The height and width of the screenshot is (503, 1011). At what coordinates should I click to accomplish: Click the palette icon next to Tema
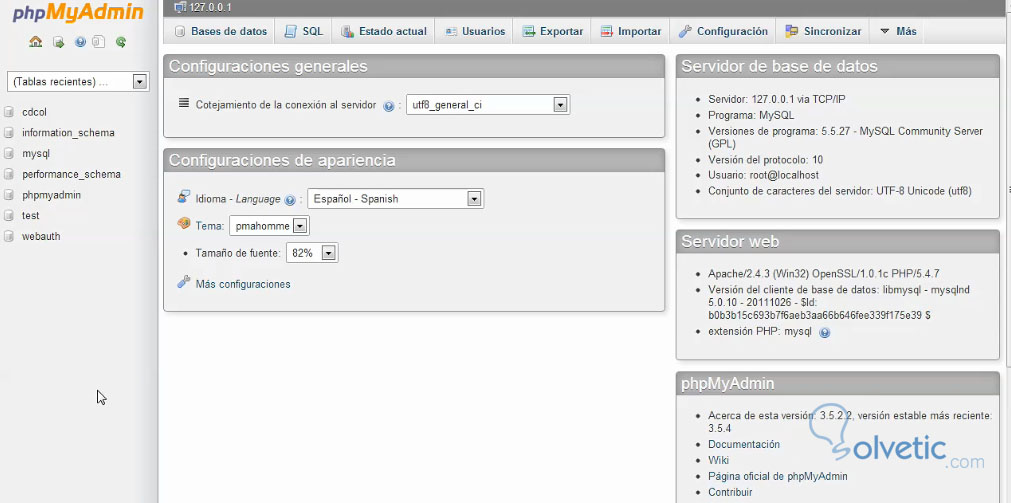tap(184, 224)
